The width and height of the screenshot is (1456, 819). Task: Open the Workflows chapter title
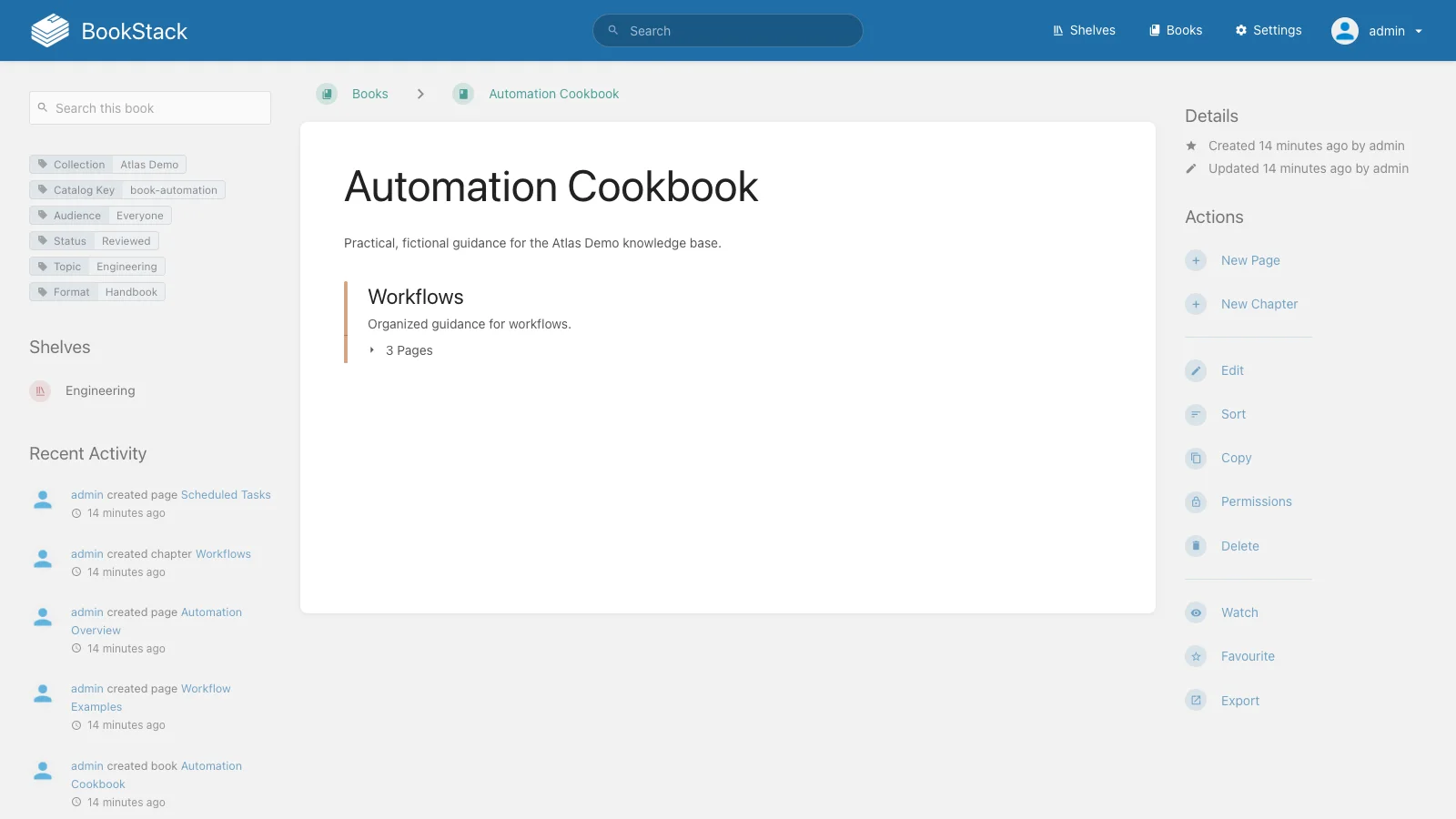point(416,297)
